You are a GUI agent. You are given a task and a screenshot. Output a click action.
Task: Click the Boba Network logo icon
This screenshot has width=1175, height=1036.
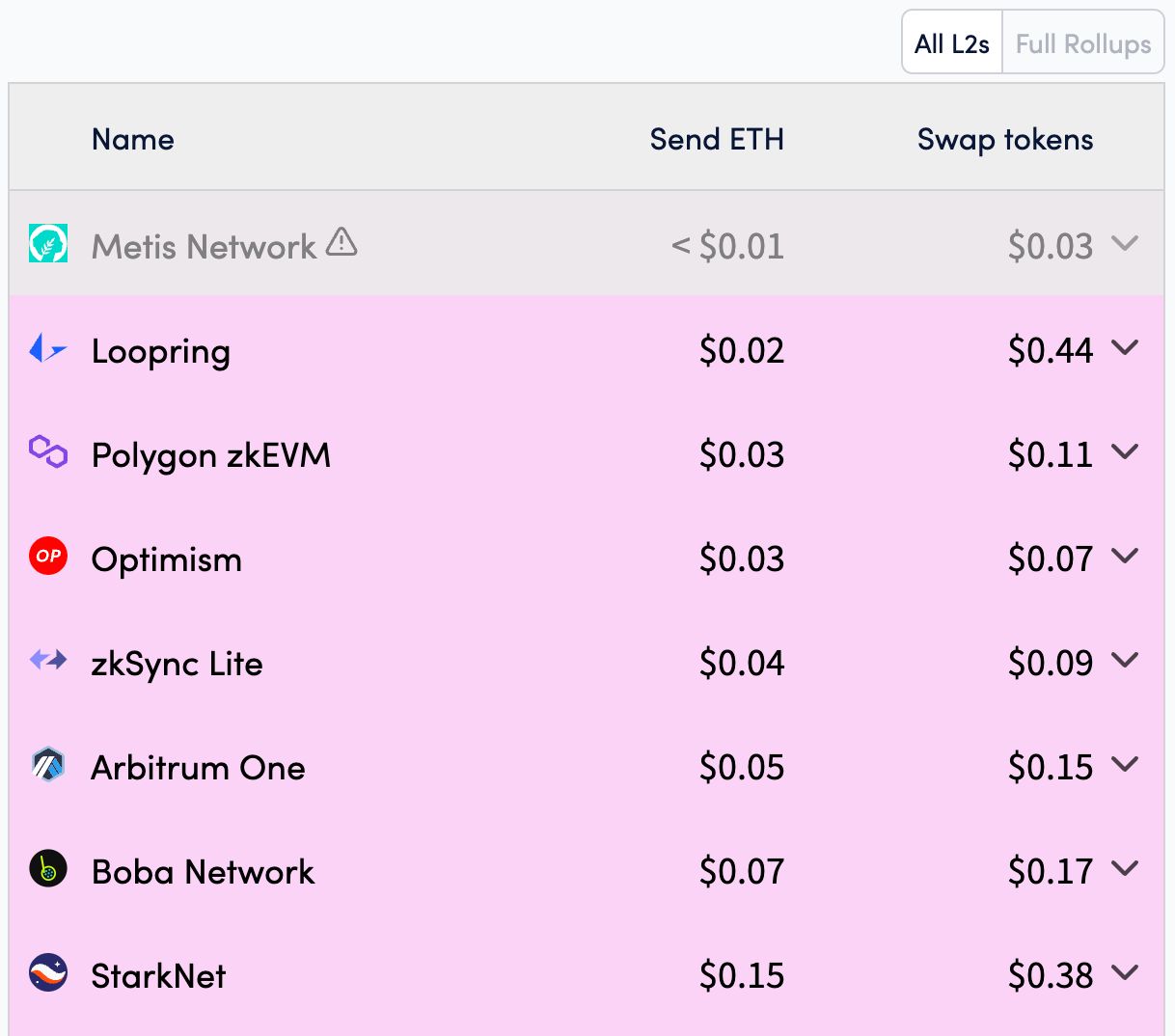(48, 868)
